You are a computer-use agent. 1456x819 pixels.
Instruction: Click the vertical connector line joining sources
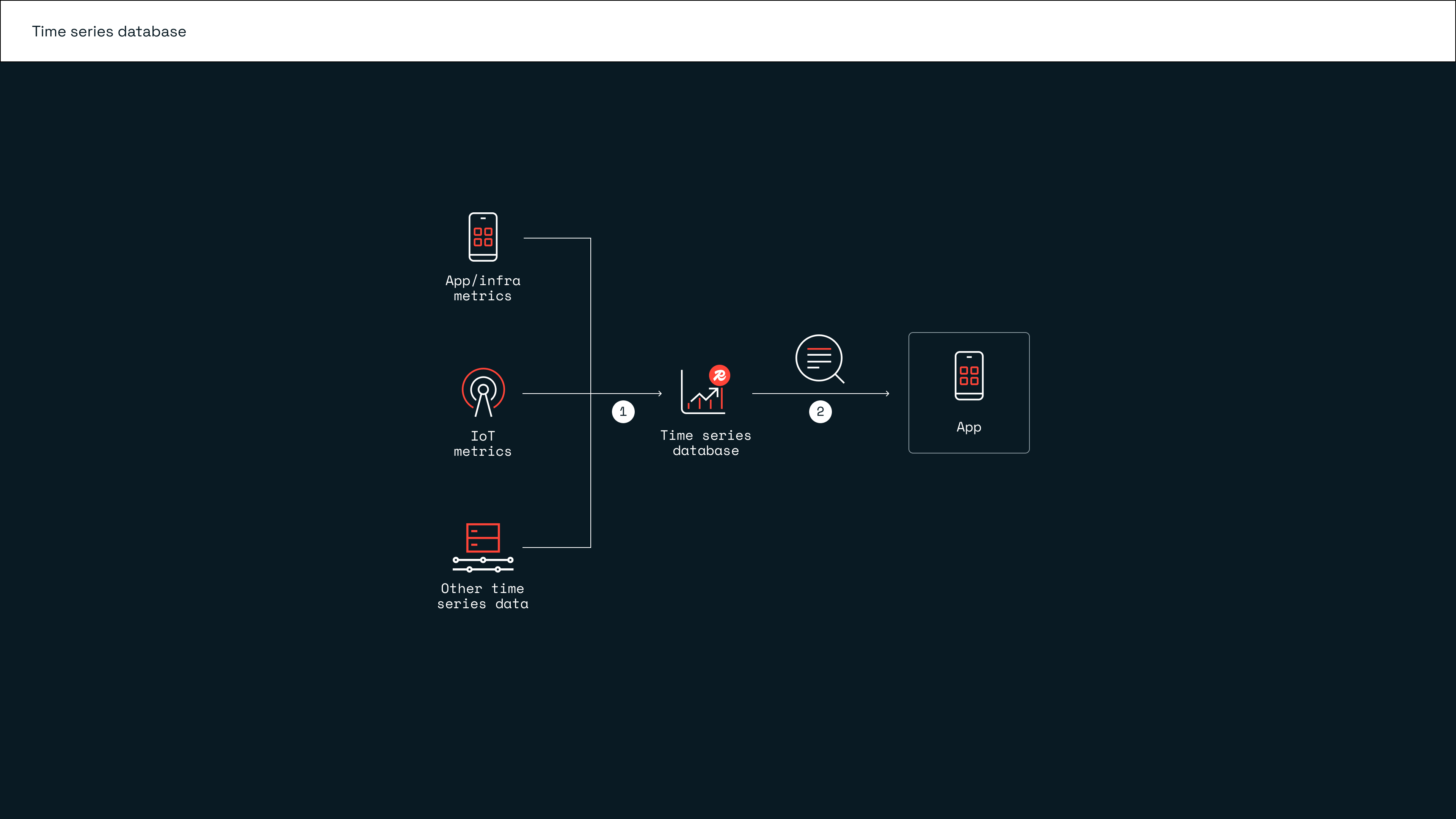point(591,317)
